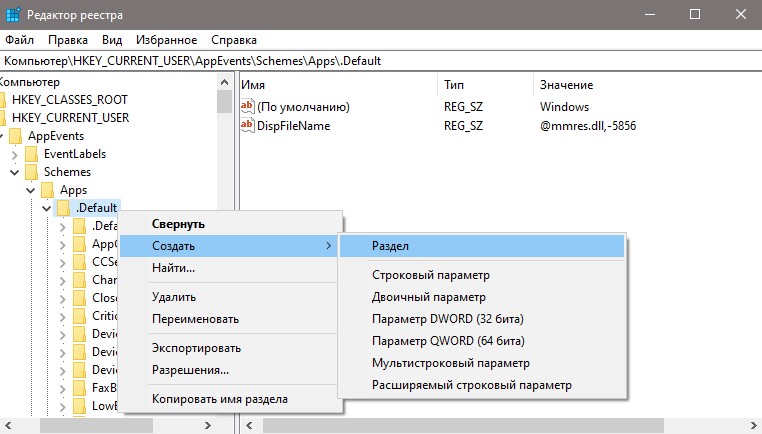The height and width of the screenshot is (434, 762).
Task: Click the tree pane scroll-right arrow
Action: point(208,425)
